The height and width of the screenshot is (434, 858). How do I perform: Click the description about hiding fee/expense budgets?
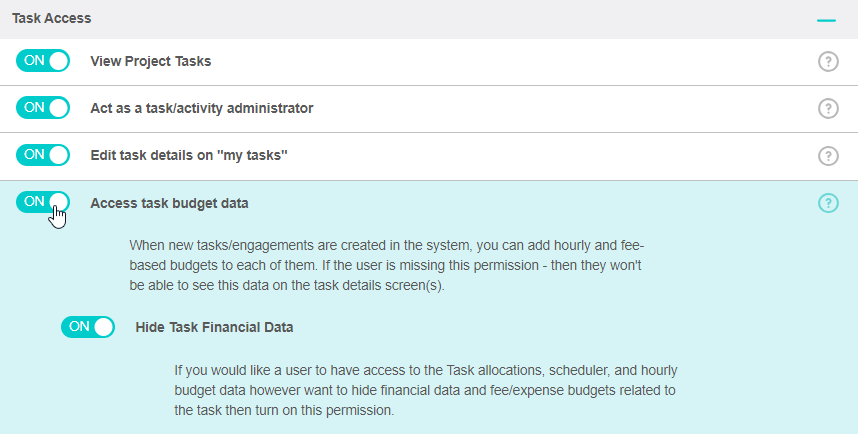[425, 390]
